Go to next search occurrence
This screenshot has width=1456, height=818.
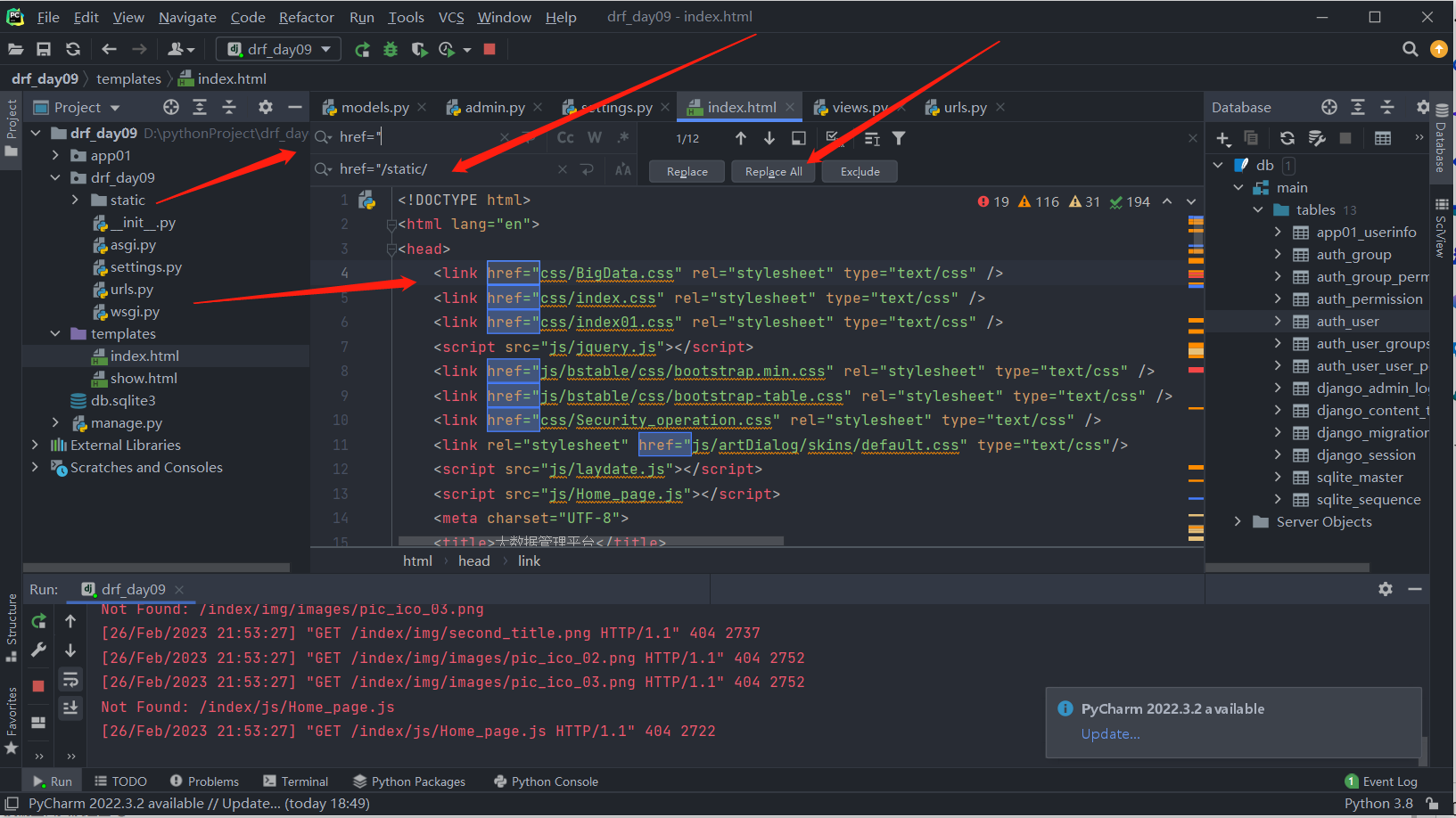point(769,138)
